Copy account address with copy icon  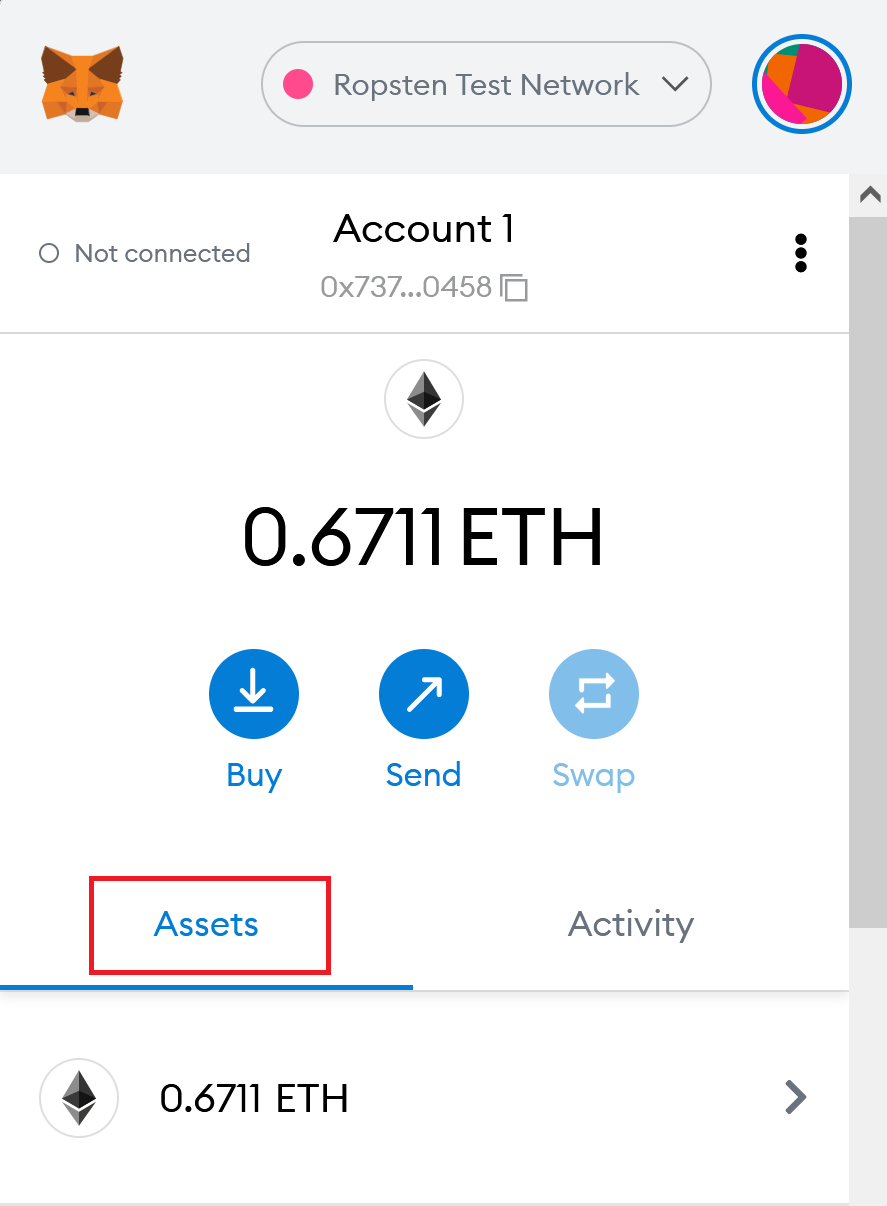click(x=514, y=288)
